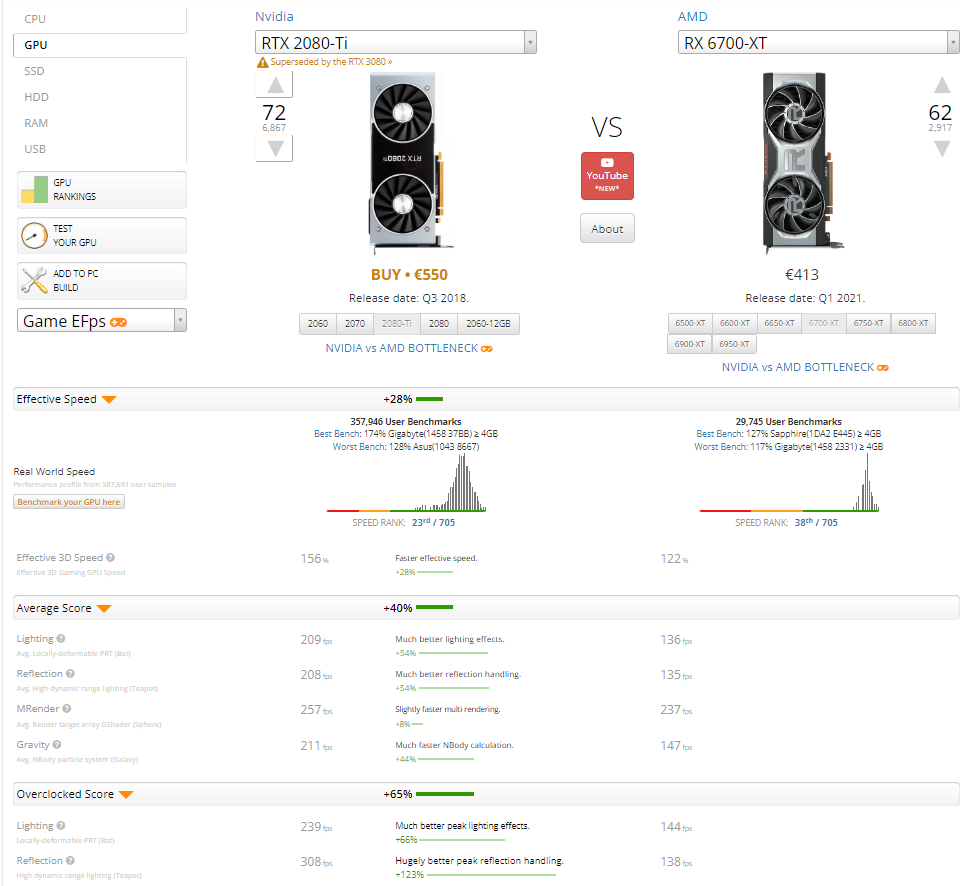Open the GPU Rankings chart icon
The width and height of the screenshot is (960, 886).
pos(34,189)
